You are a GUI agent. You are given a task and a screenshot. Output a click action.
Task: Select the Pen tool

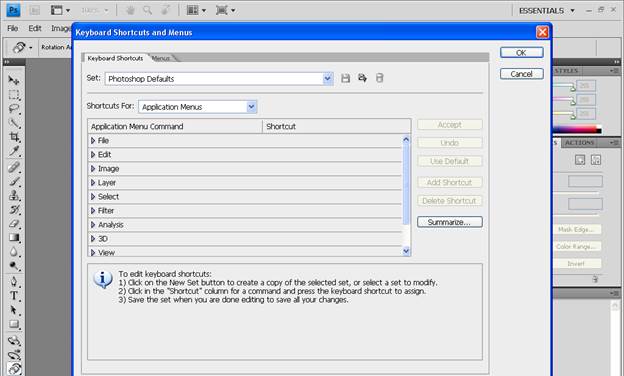[14, 282]
